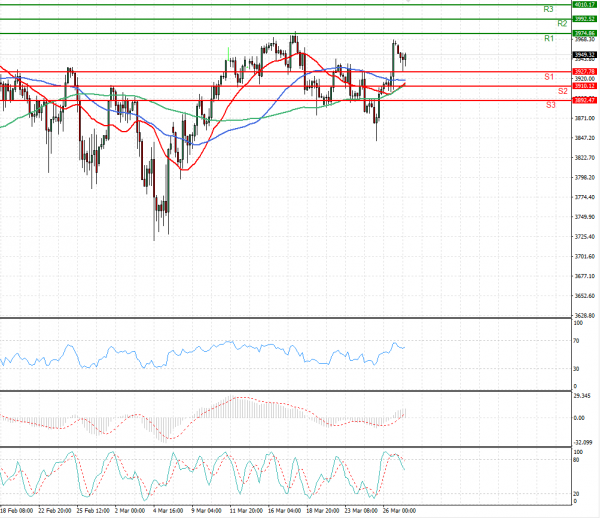This screenshot has width=600, height=518.
Task: Select the green 3974.86 price tag
Action: 585,33
